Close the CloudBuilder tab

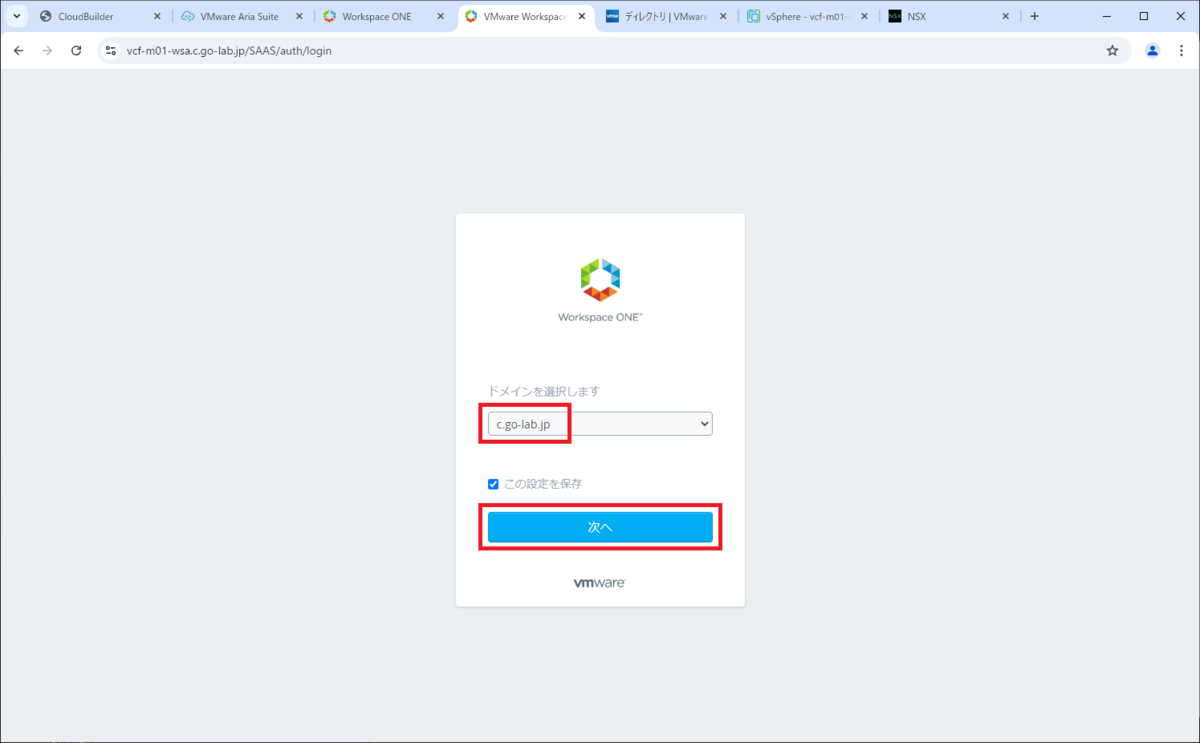(157, 17)
